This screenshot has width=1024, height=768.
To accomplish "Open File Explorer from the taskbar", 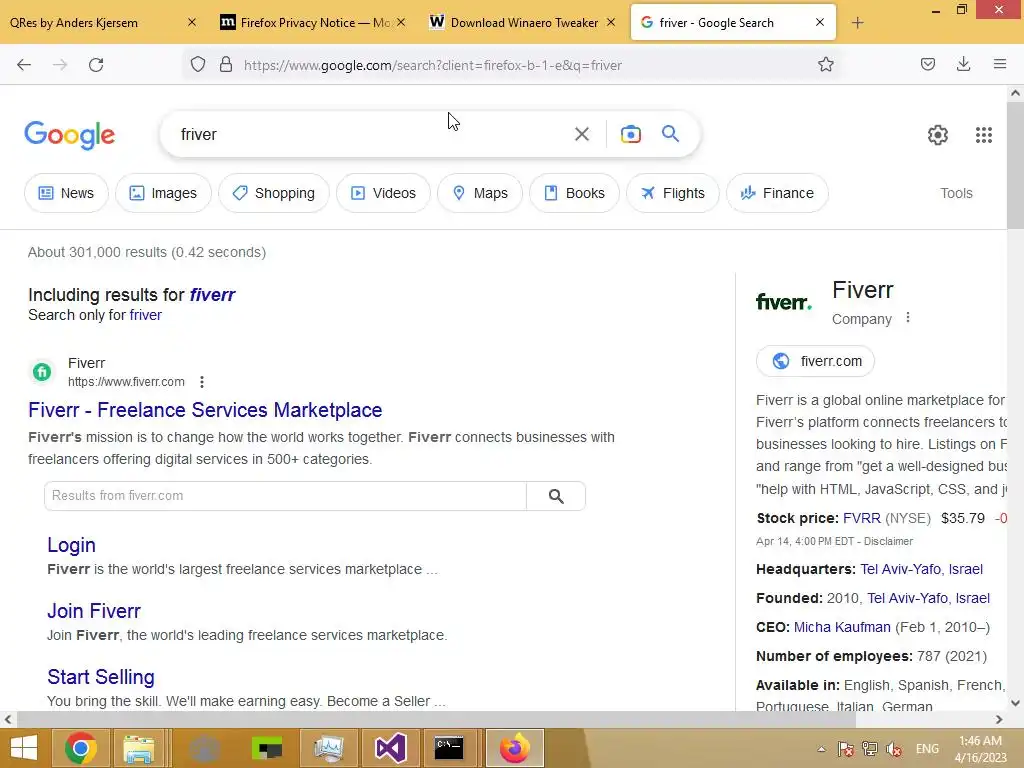I will pos(139,748).
